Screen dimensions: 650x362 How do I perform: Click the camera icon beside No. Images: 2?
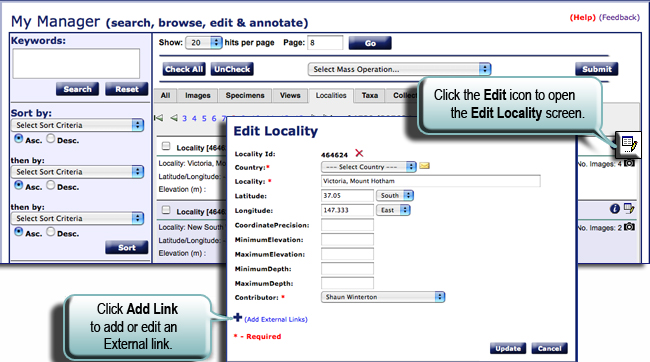[630, 227]
